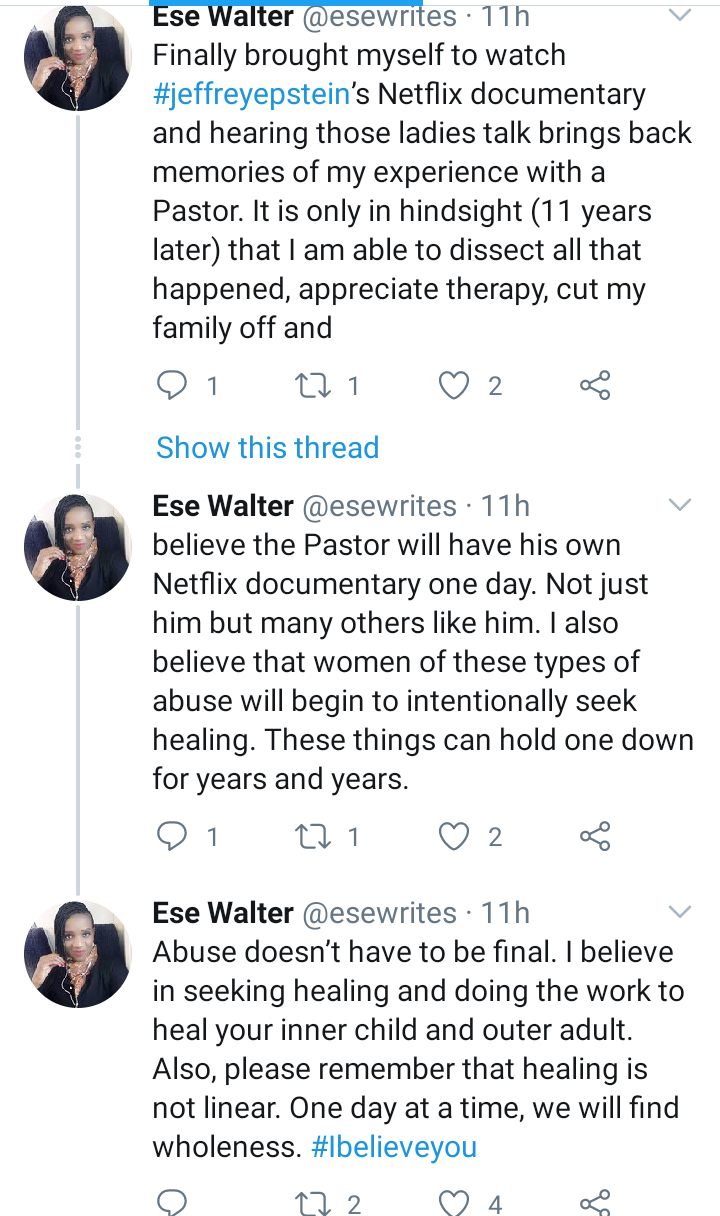Like the second tweet about seeking healing
This screenshot has width=720, height=1216.
click(457, 836)
